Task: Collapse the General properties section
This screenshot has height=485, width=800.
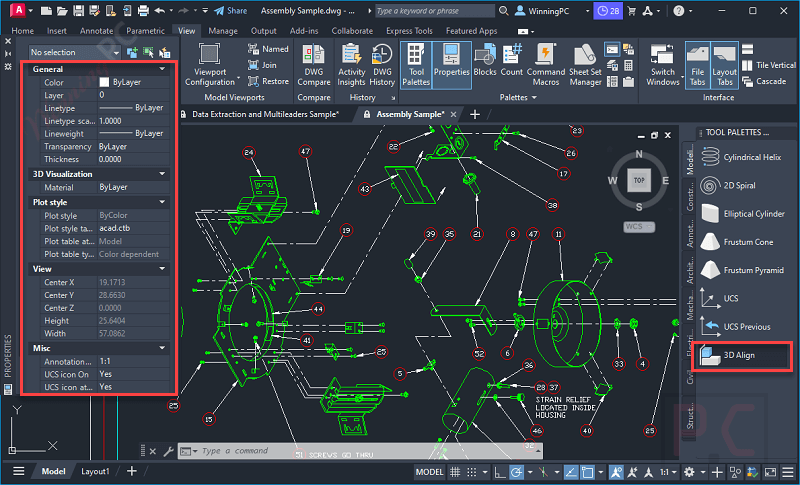Action: [162, 69]
